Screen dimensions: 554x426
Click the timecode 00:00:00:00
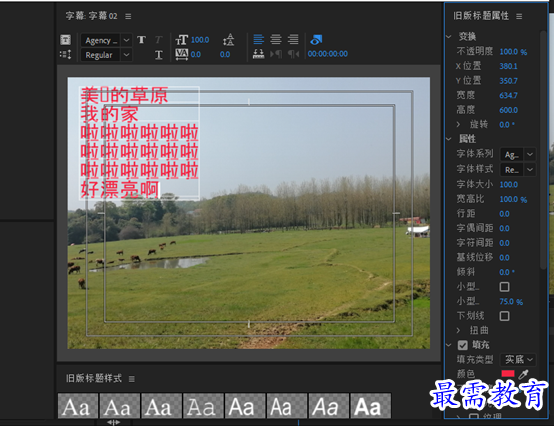pyautogui.click(x=328, y=54)
